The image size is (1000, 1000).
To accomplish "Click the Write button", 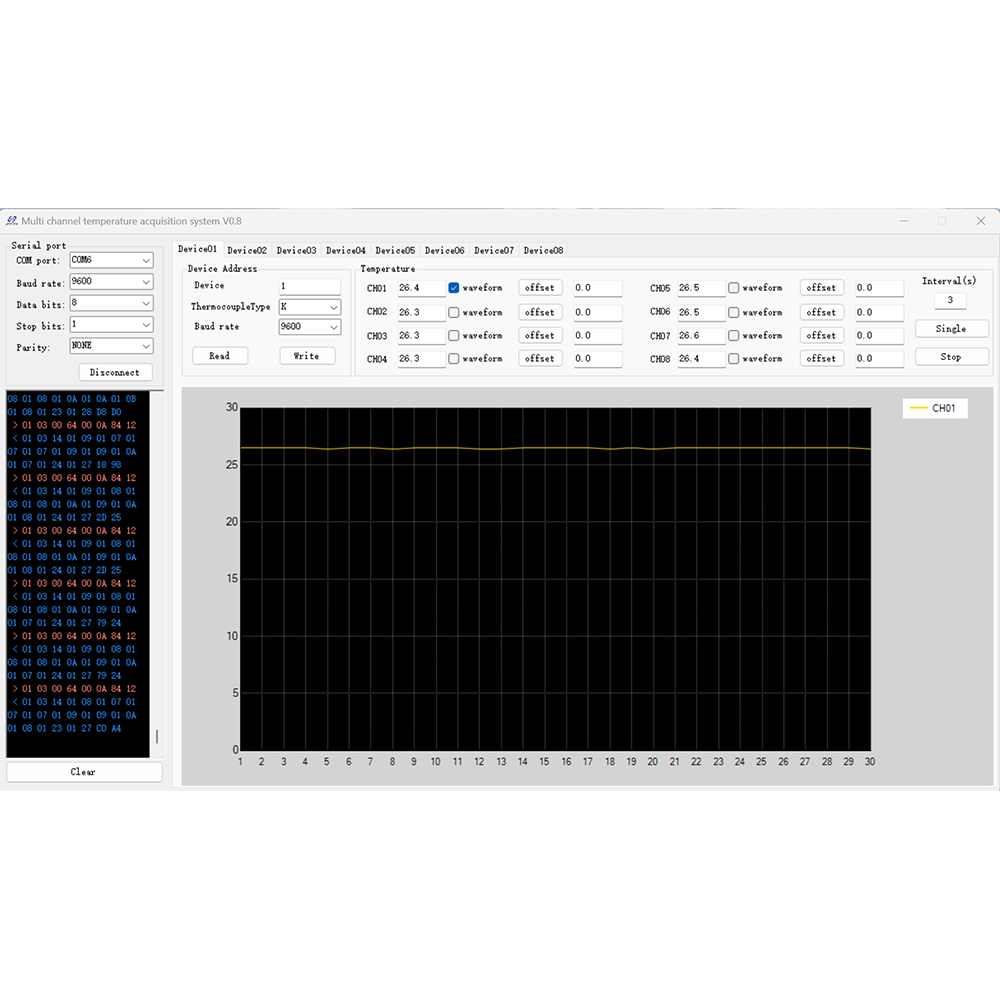I will pos(307,356).
